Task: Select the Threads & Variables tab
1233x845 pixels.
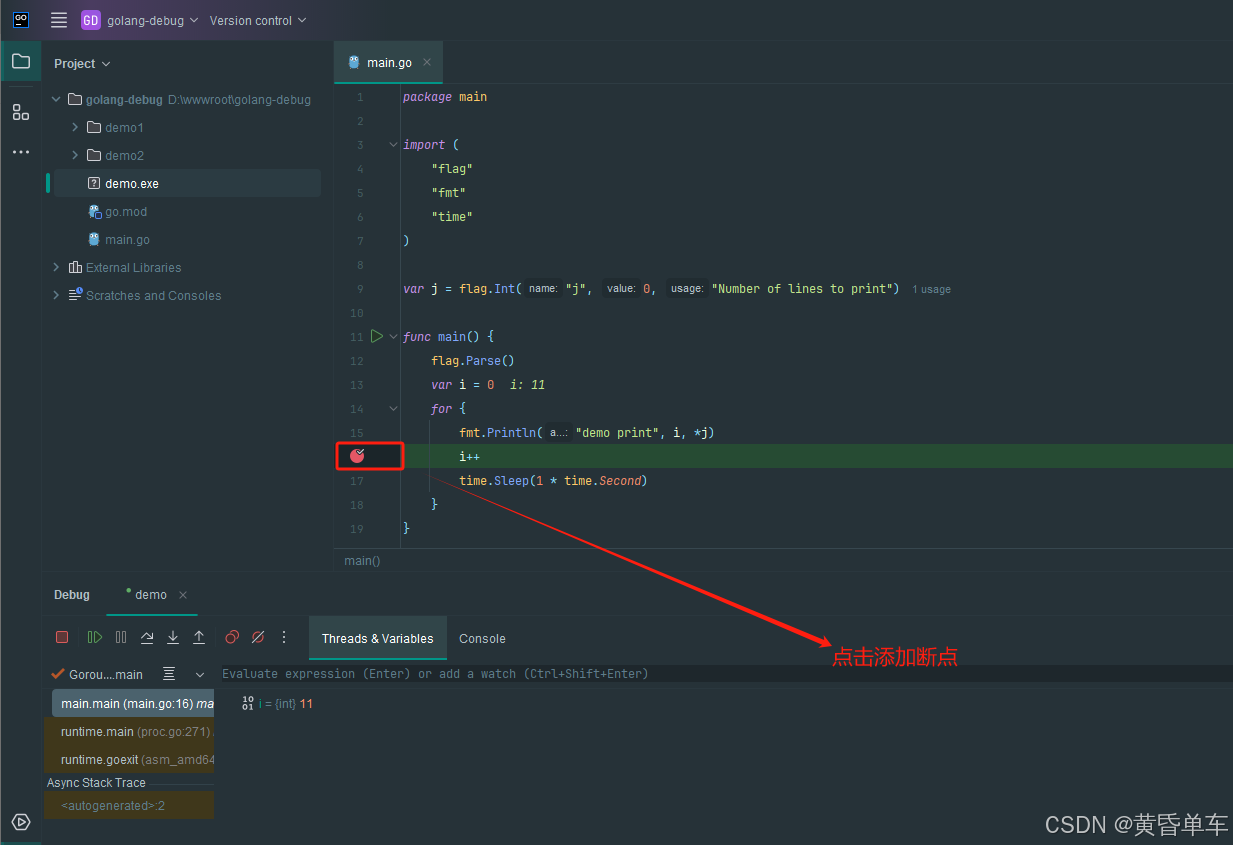Action: click(377, 639)
